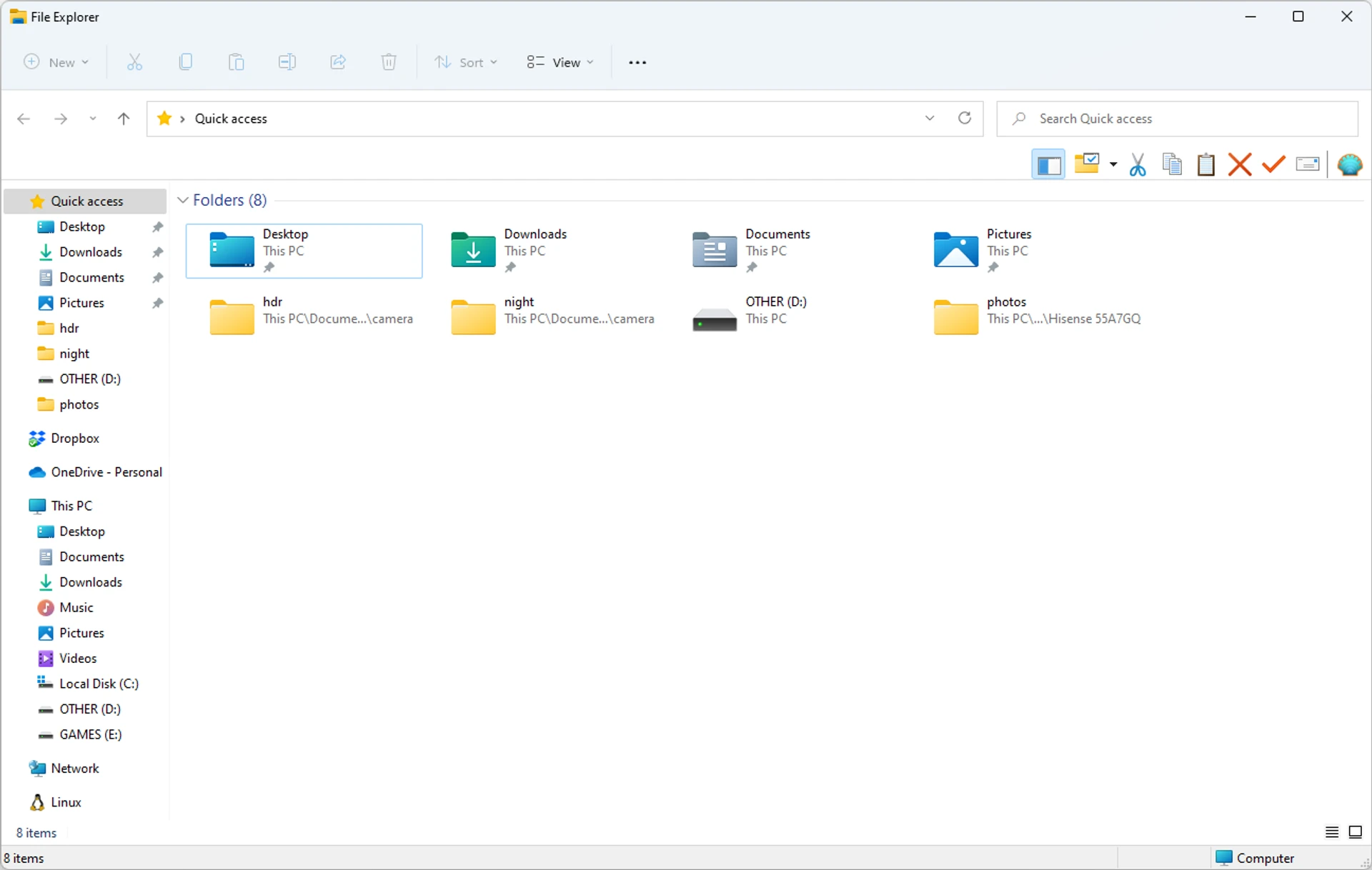
Task: Select Quick access in navigation pane
Action: 86,201
